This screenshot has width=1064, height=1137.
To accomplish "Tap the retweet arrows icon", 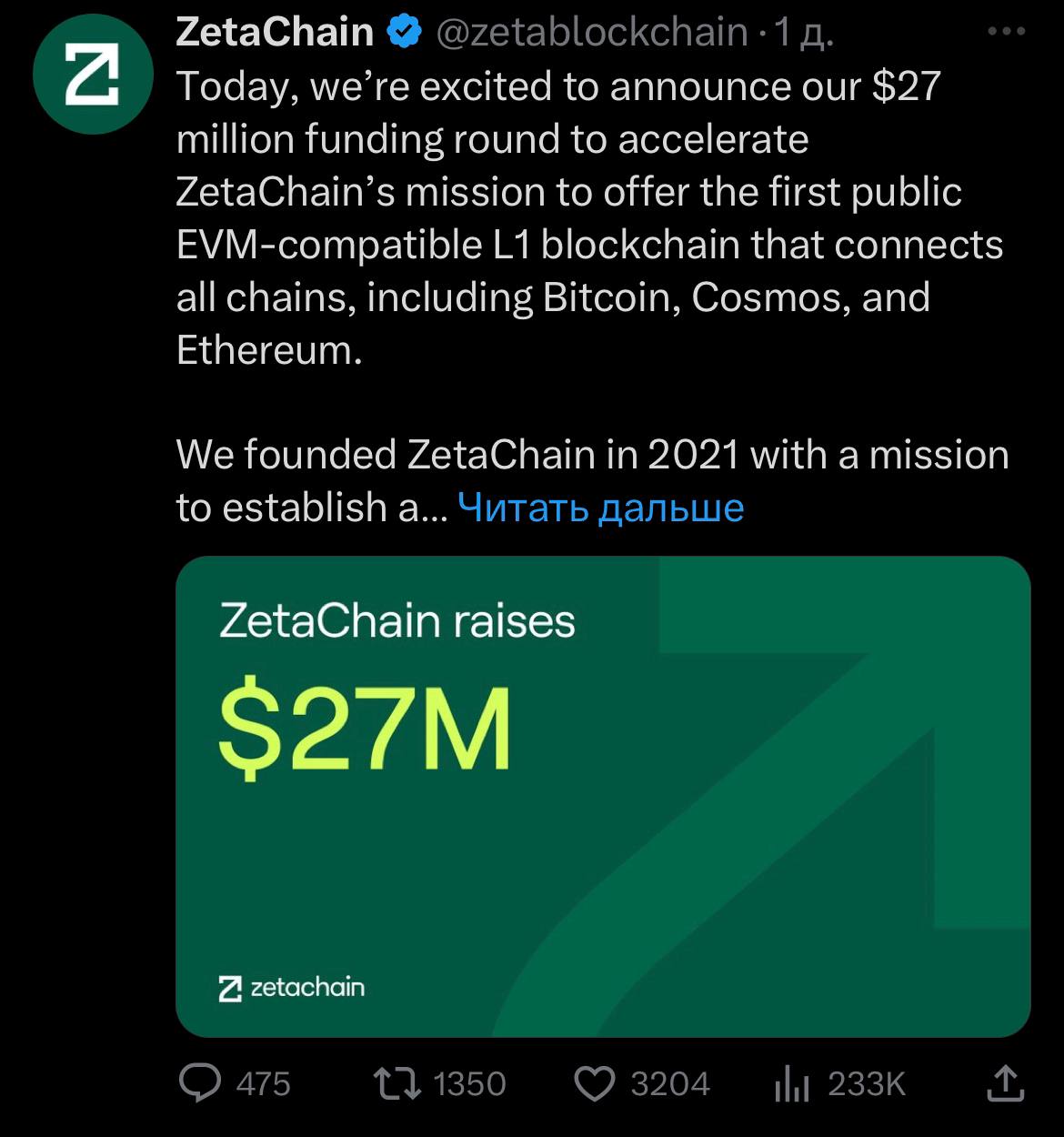I will [397, 1083].
